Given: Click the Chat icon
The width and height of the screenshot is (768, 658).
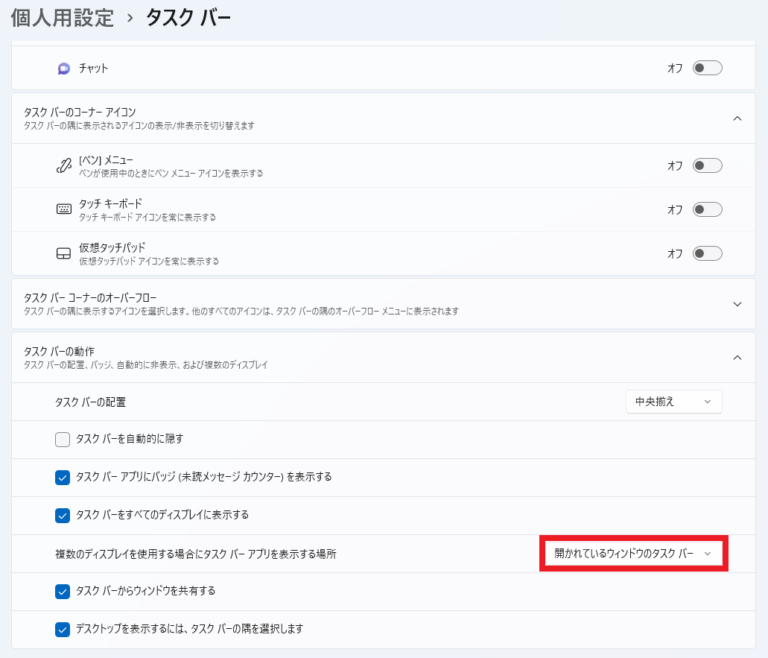Looking at the screenshot, I should [x=64, y=68].
